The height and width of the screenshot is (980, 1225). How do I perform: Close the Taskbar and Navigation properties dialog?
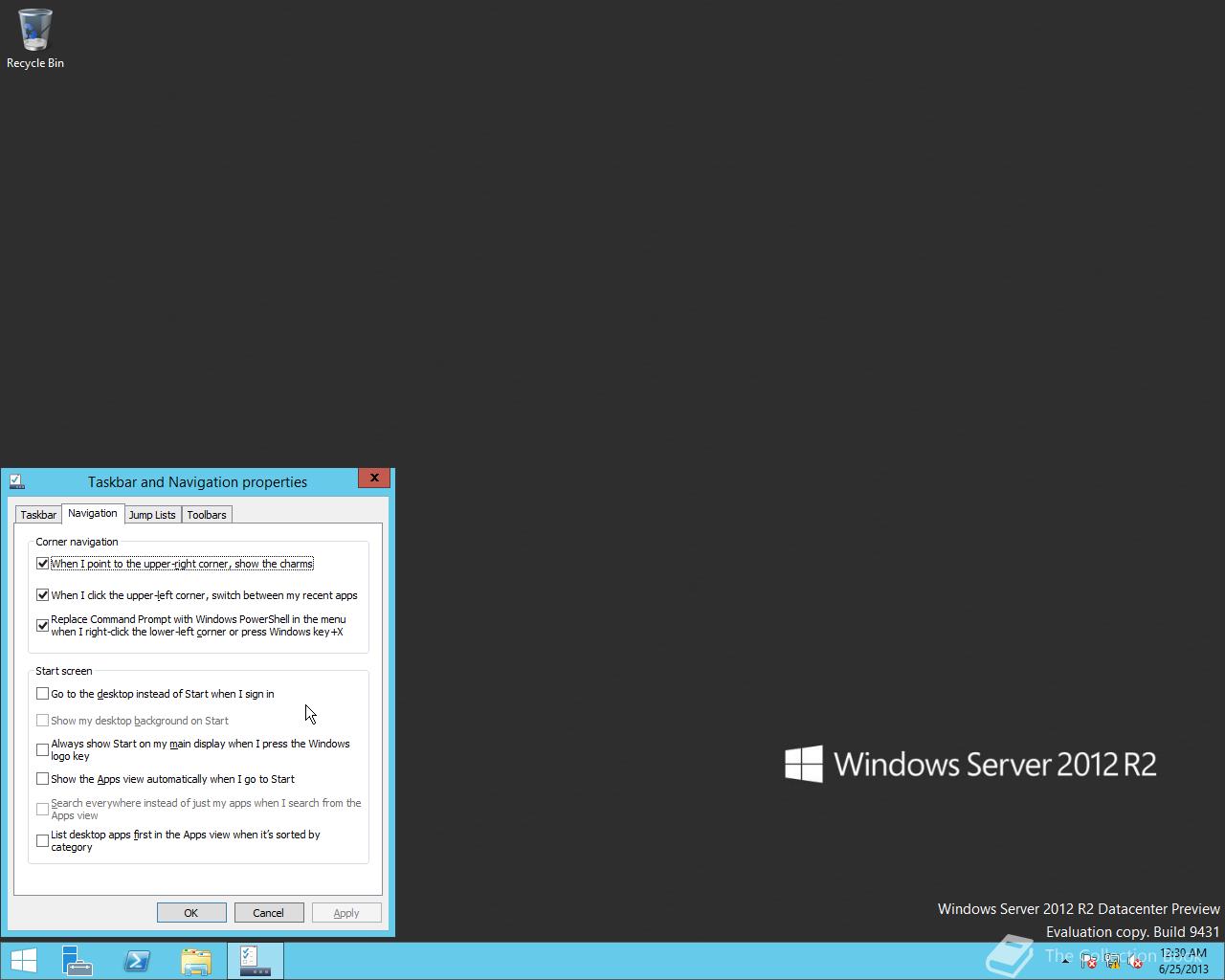[374, 478]
